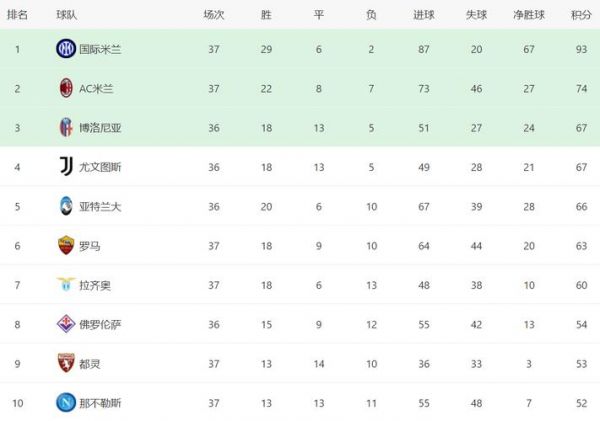Select the 球队 column header
Viewport: 600px width, 421px height.
click(x=67, y=15)
